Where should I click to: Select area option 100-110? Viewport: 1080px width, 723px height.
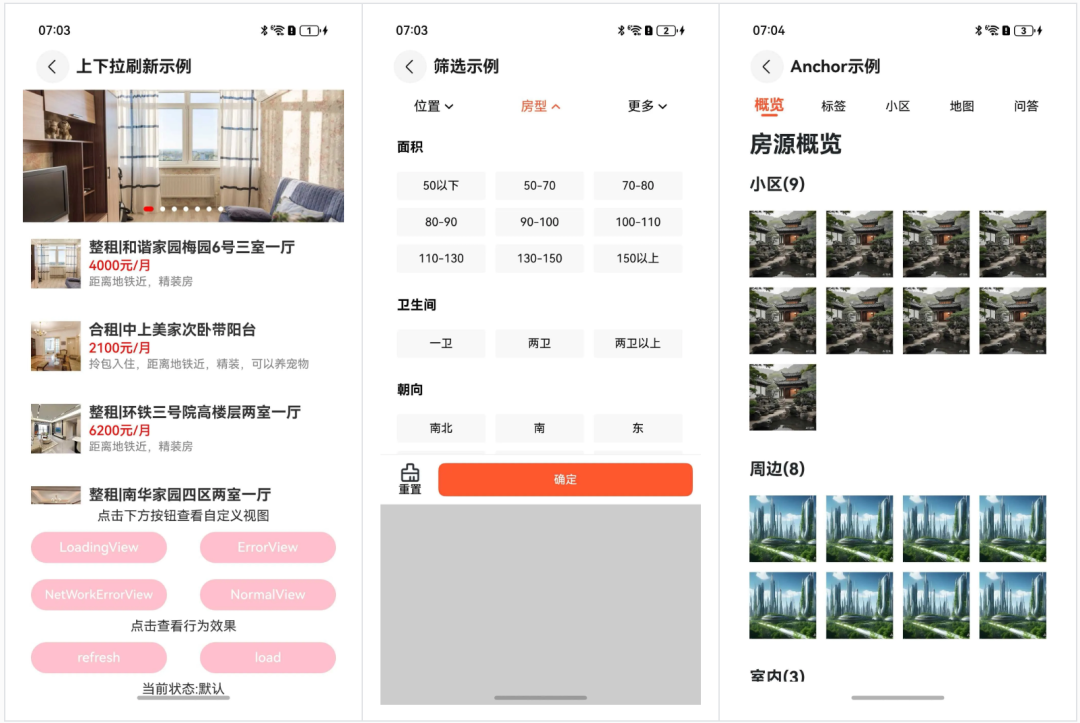click(x=638, y=222)
